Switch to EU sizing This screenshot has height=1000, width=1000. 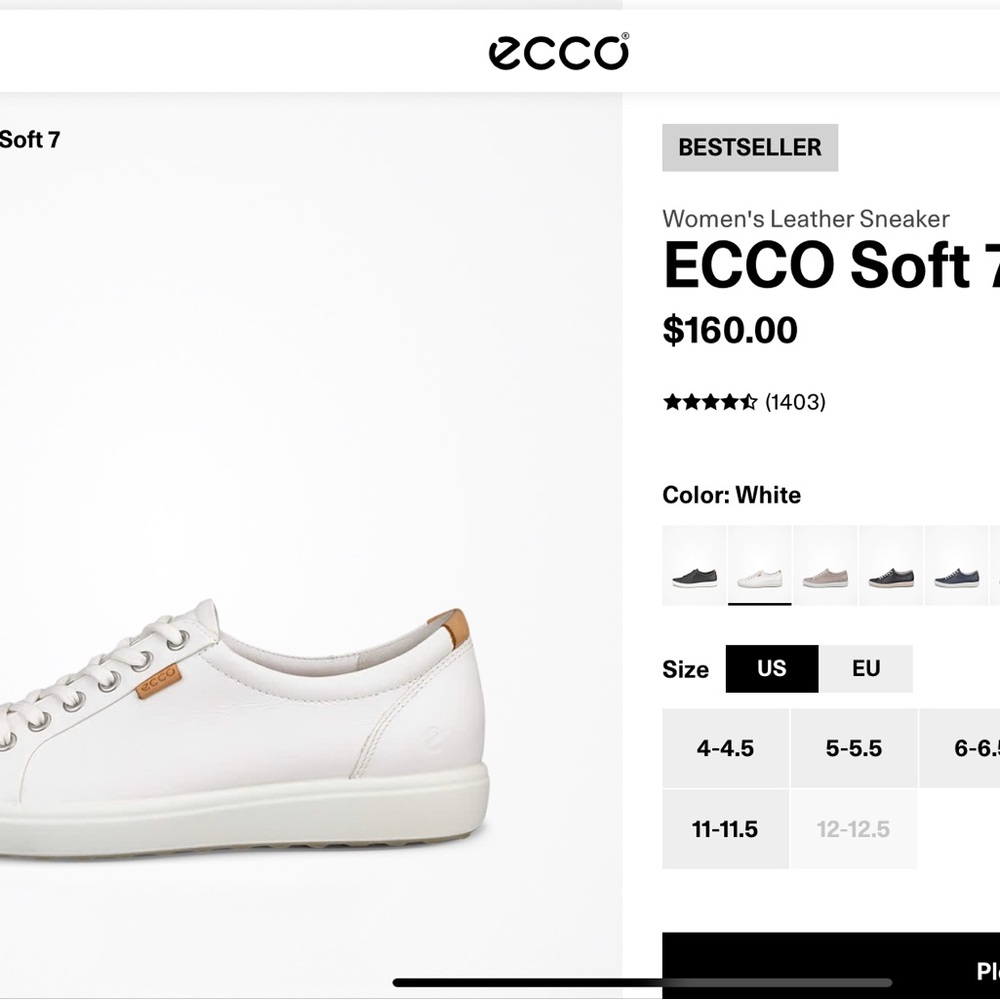point(867,668)
